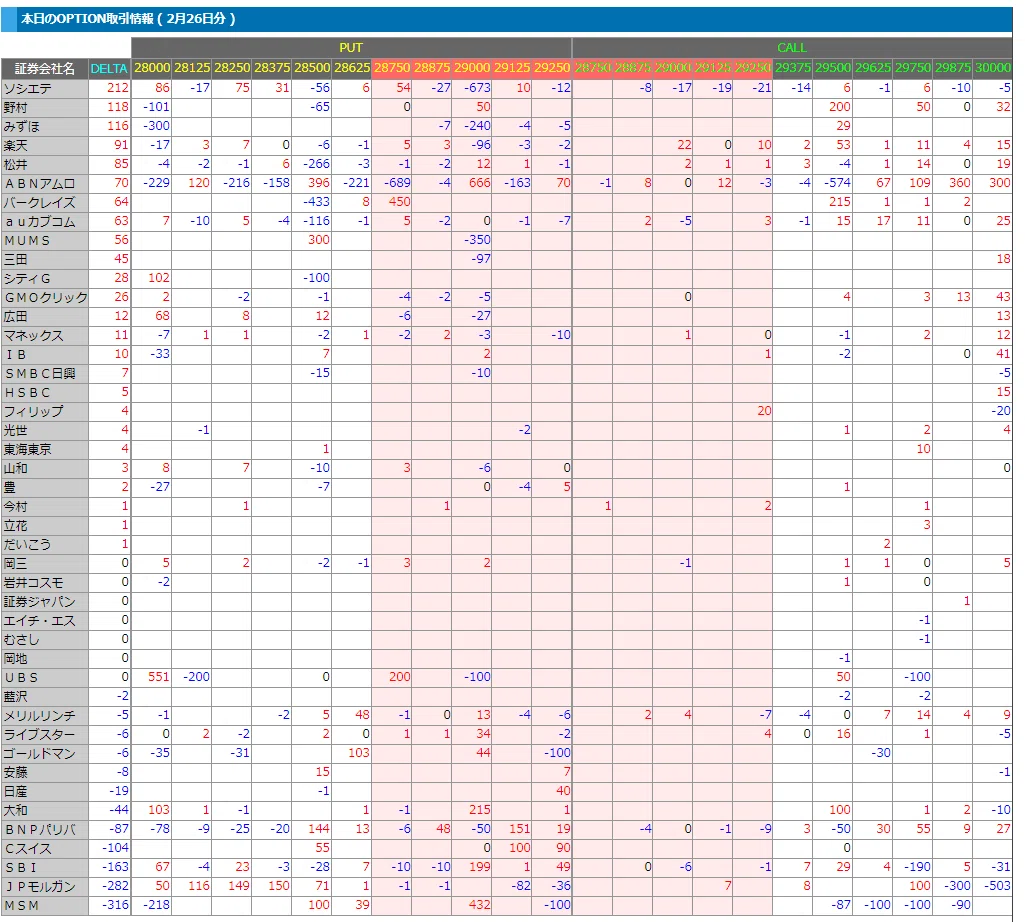Select the 29500 CALL strike header
1025x922 pixels.
pyautogui.click(x=833, y=68)
